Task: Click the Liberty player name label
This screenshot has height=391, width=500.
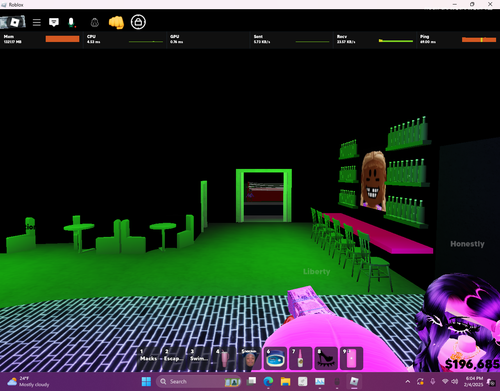Action: point(317,272)
